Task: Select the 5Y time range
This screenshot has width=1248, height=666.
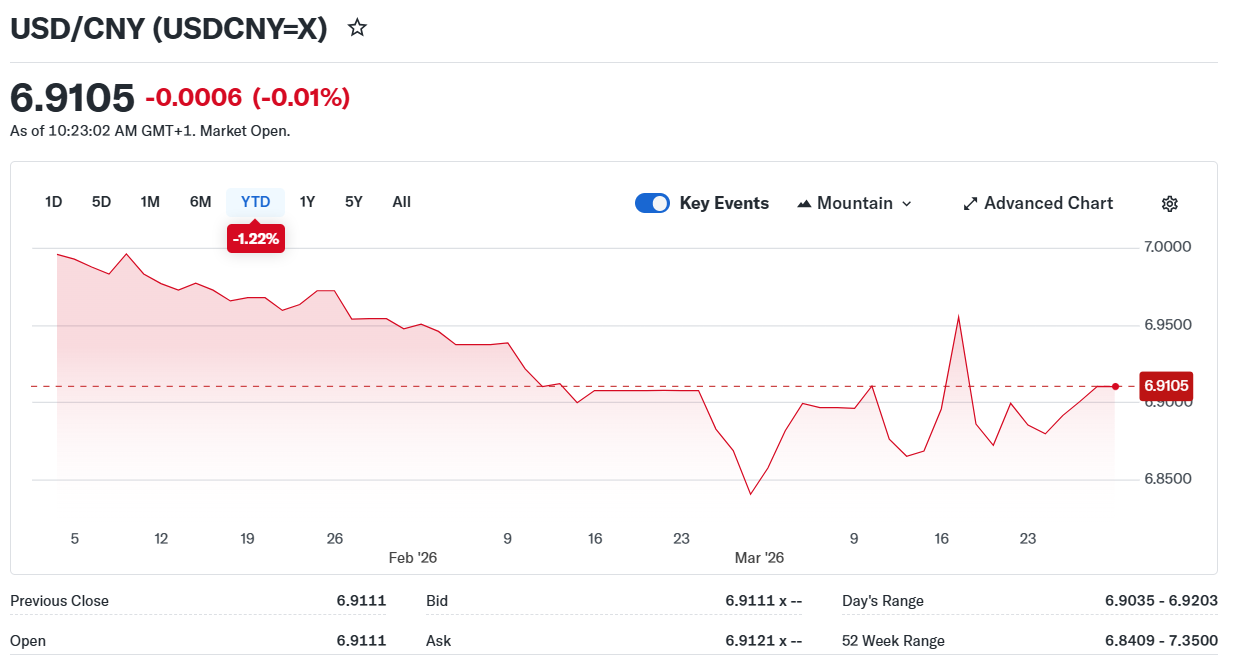Action: (354, 202)
